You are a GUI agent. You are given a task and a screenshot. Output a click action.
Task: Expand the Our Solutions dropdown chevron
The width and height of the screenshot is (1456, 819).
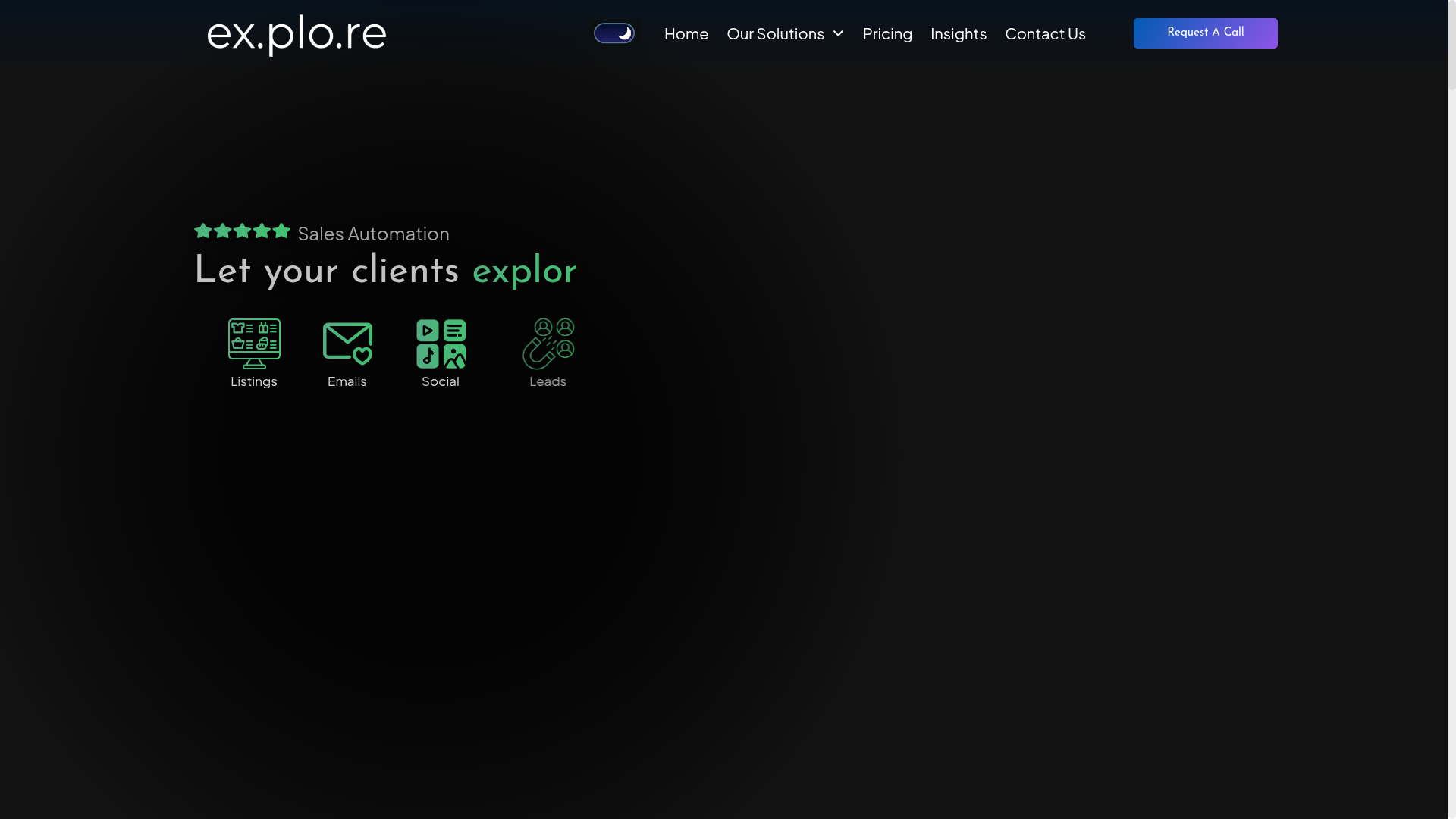[838, 33]
